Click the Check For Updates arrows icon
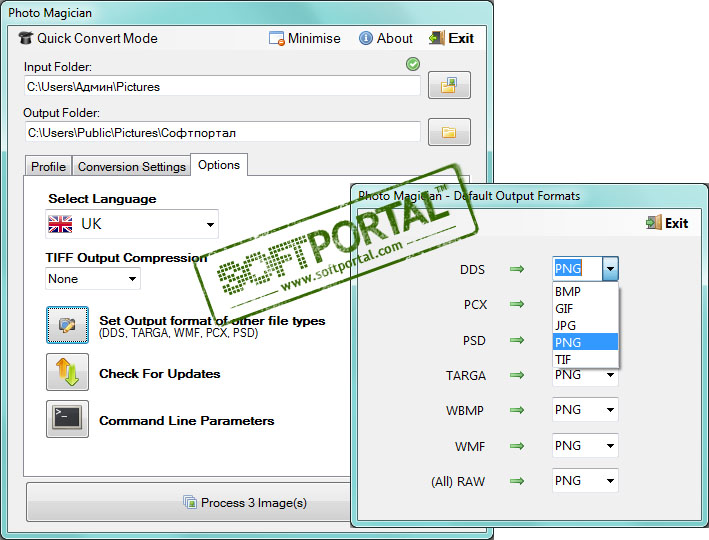 pos(67,372)
